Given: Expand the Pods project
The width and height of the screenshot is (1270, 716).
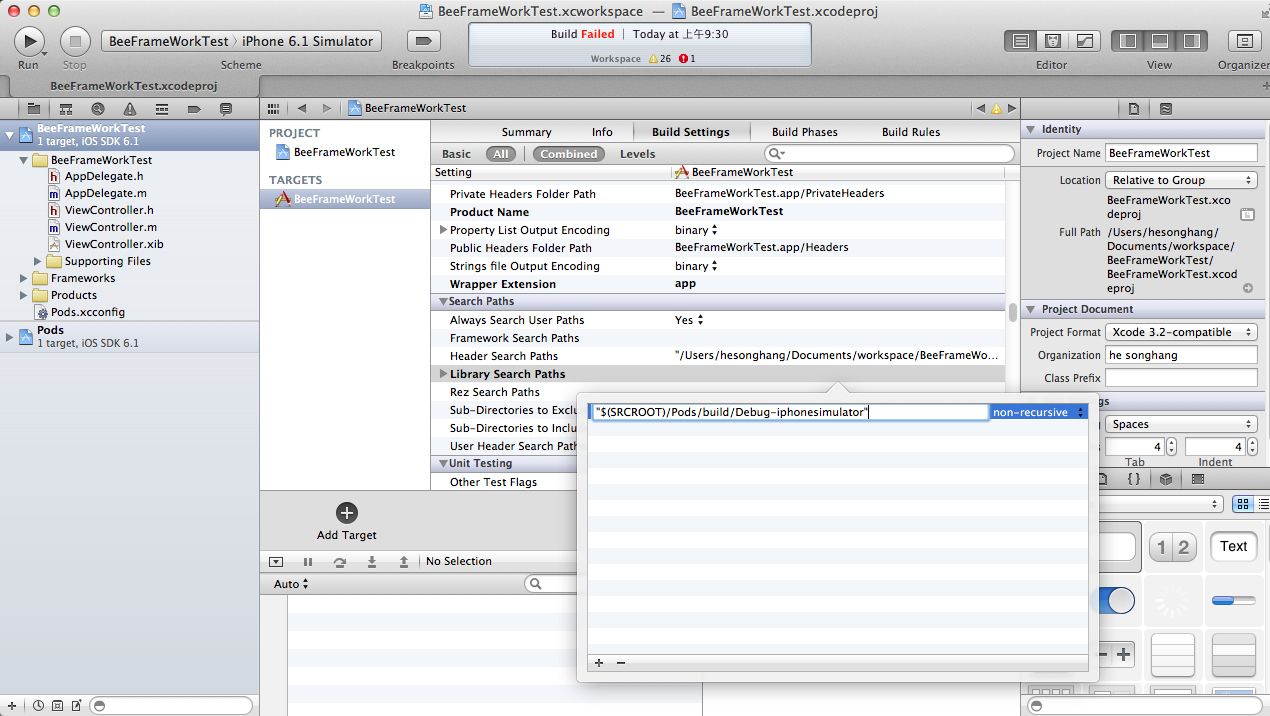Looking at the screenshot, I should pyautogui.click(x=9, y=336).
